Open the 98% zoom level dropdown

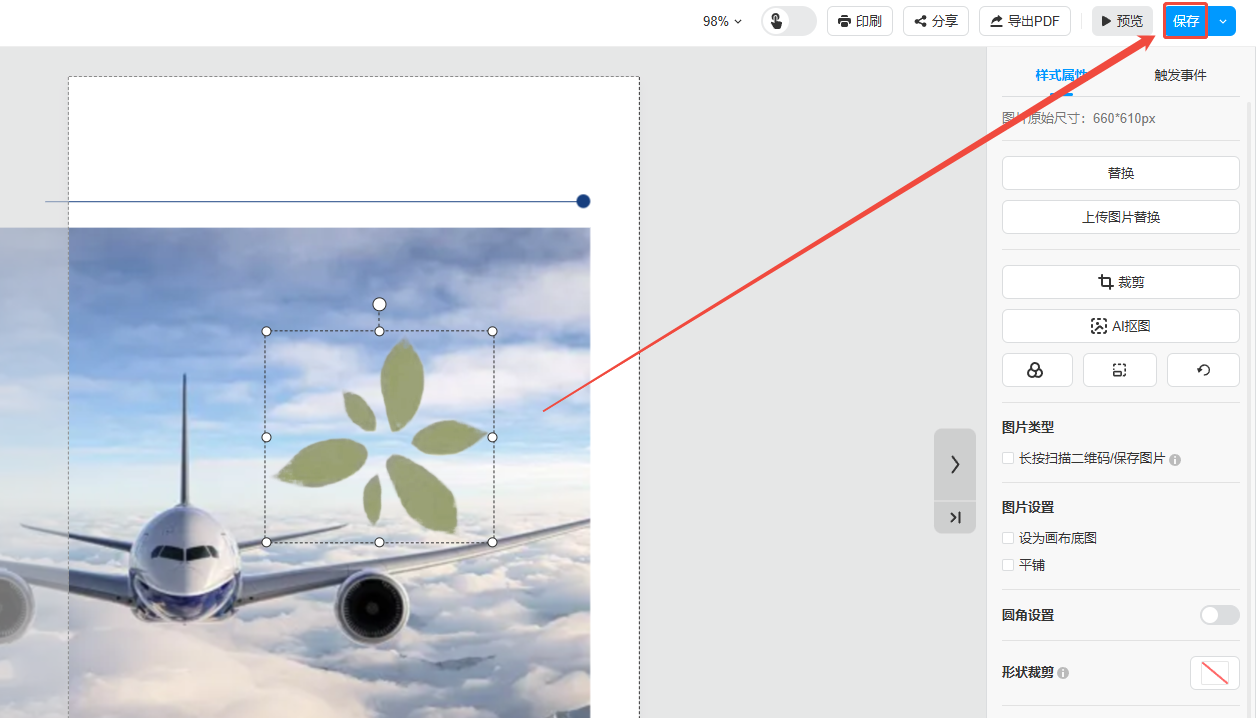pyautogui.click(x=722, y=21)
